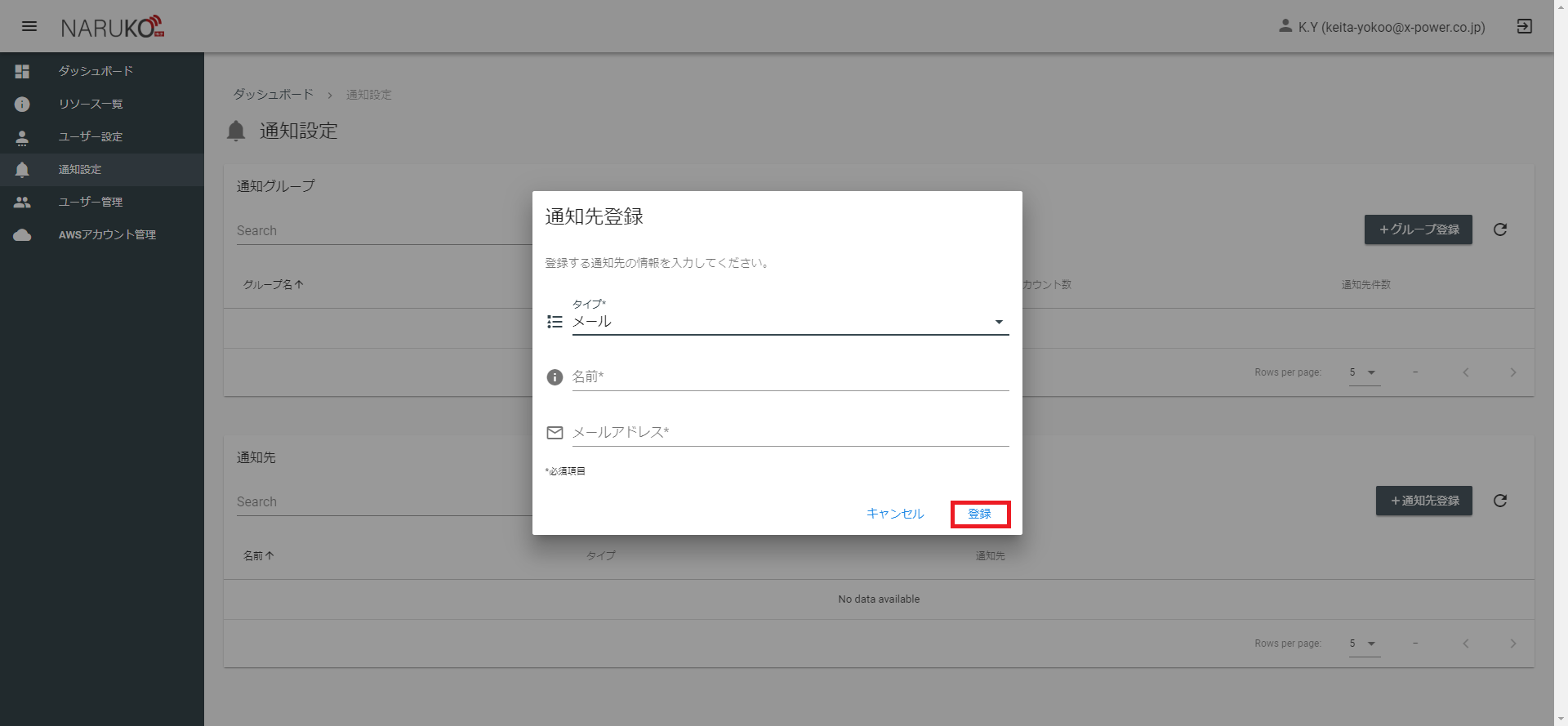Open ユーザー管理 menu item

101,202
